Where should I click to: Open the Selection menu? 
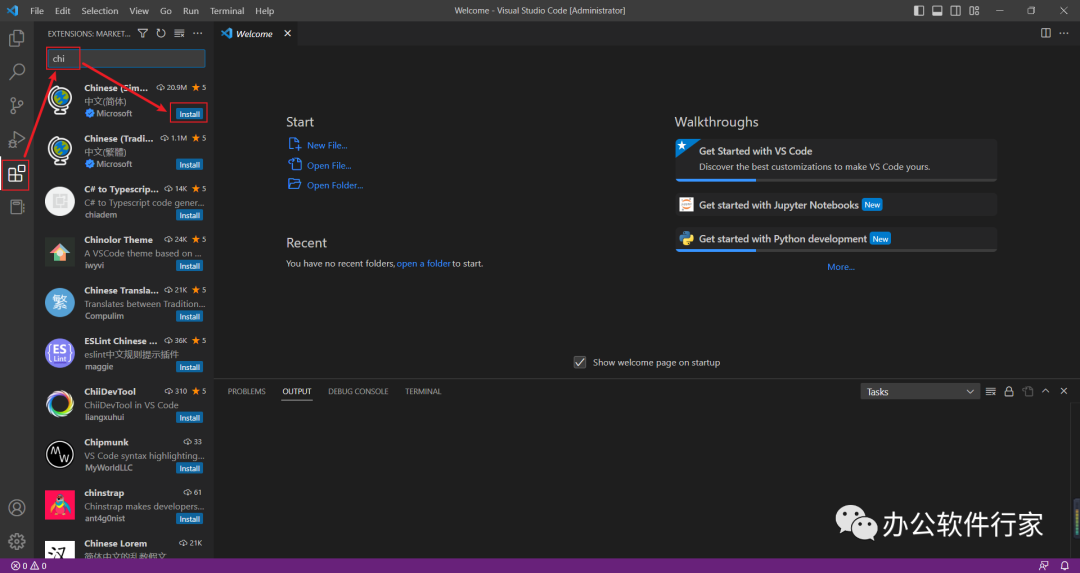[x=100, y=10]
